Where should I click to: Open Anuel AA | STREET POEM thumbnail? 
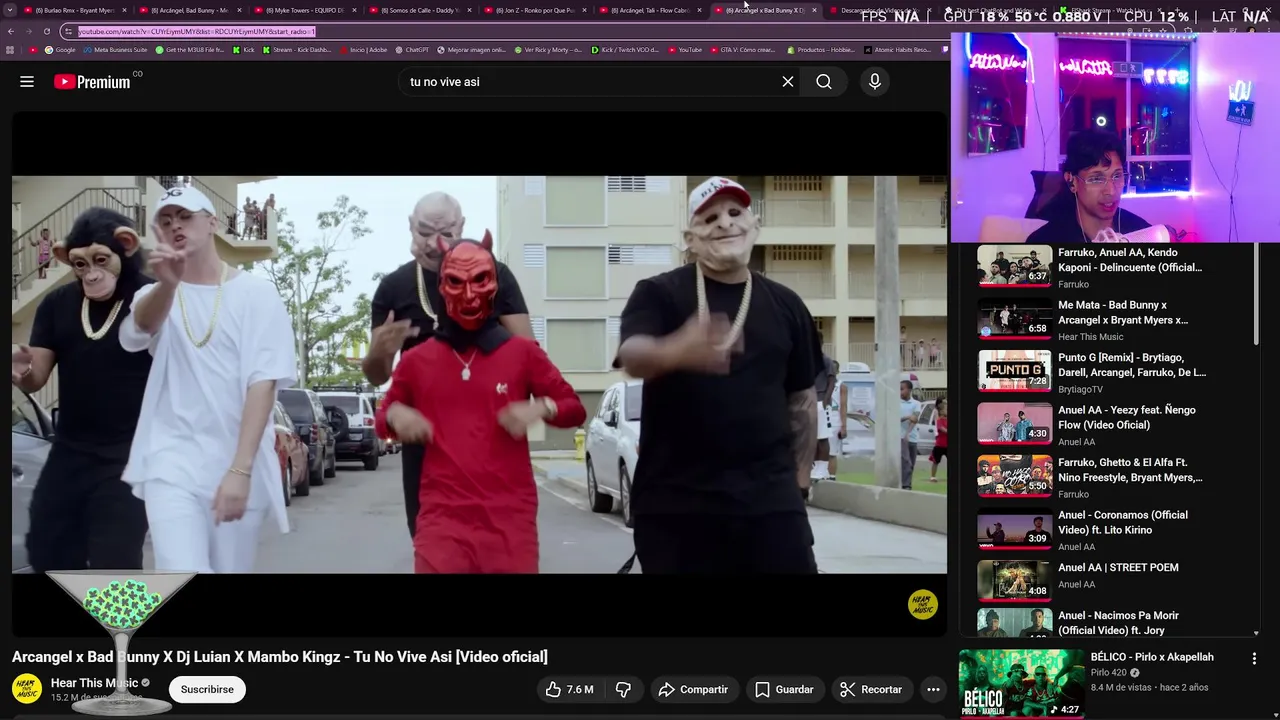1014,581
